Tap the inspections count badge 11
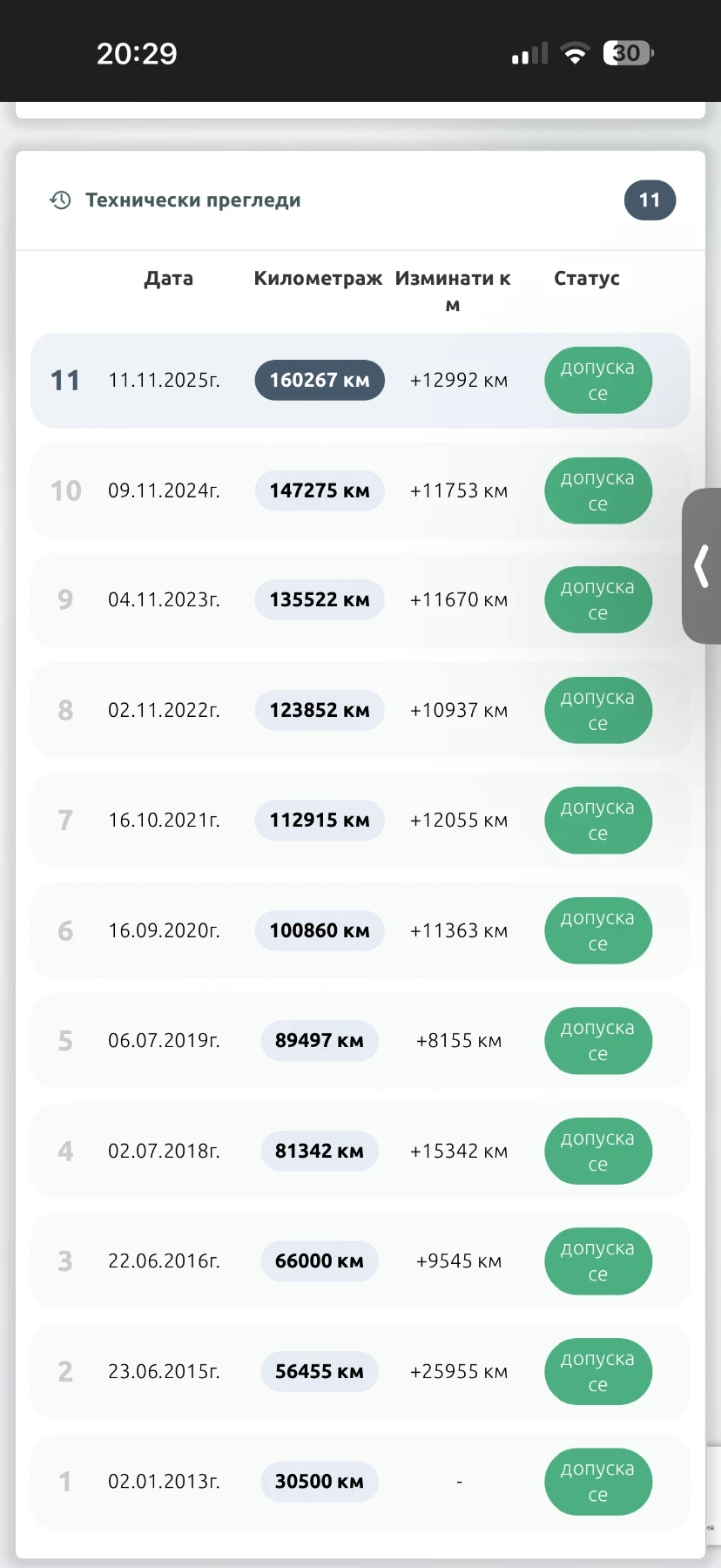Image resolution: width=721 pixels, height=1568 pixels. coord(650,200)
